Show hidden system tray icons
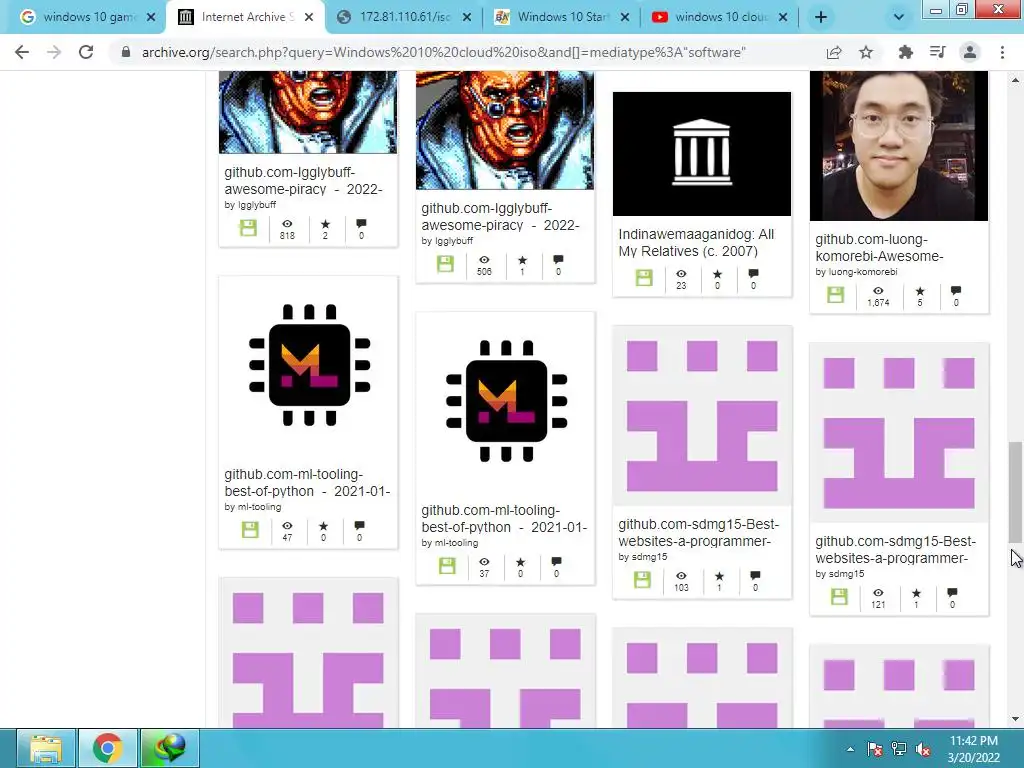The height and width of the screenshot is (768, 1024). click(x=850, y=749)
